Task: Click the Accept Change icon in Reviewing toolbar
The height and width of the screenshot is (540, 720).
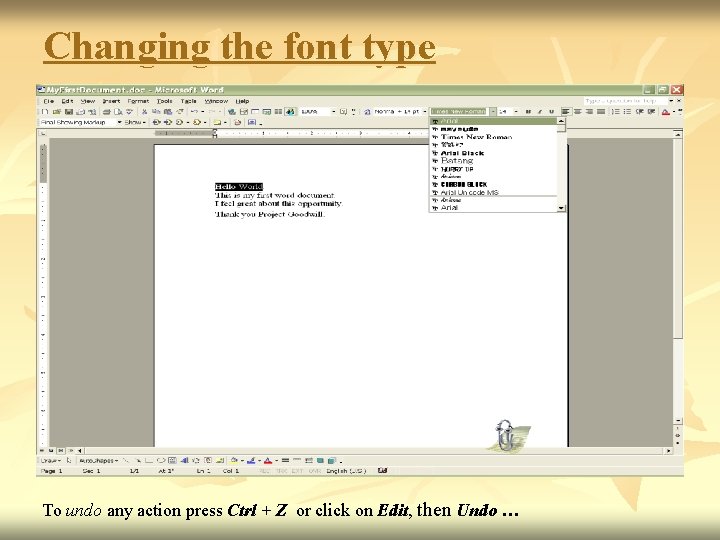Action: point(180,122)
